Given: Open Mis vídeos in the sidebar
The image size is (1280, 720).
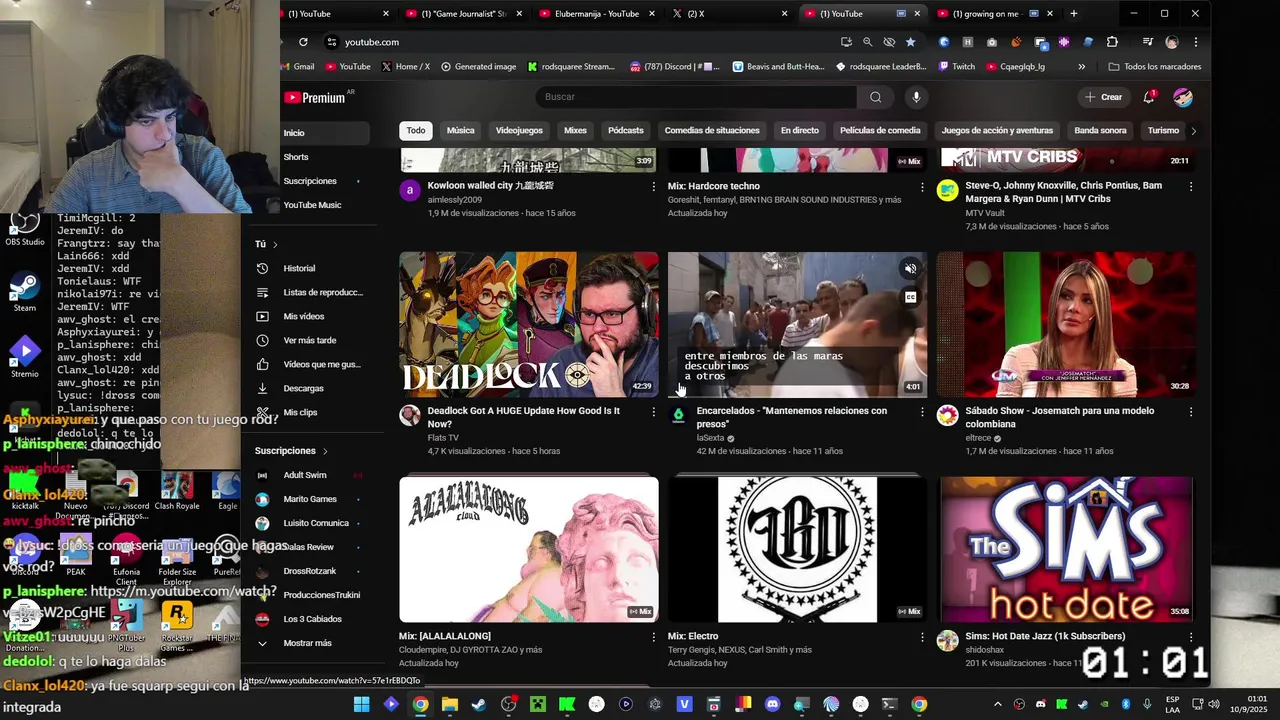Looking at the screenshot, I should (x=310, y=316).
